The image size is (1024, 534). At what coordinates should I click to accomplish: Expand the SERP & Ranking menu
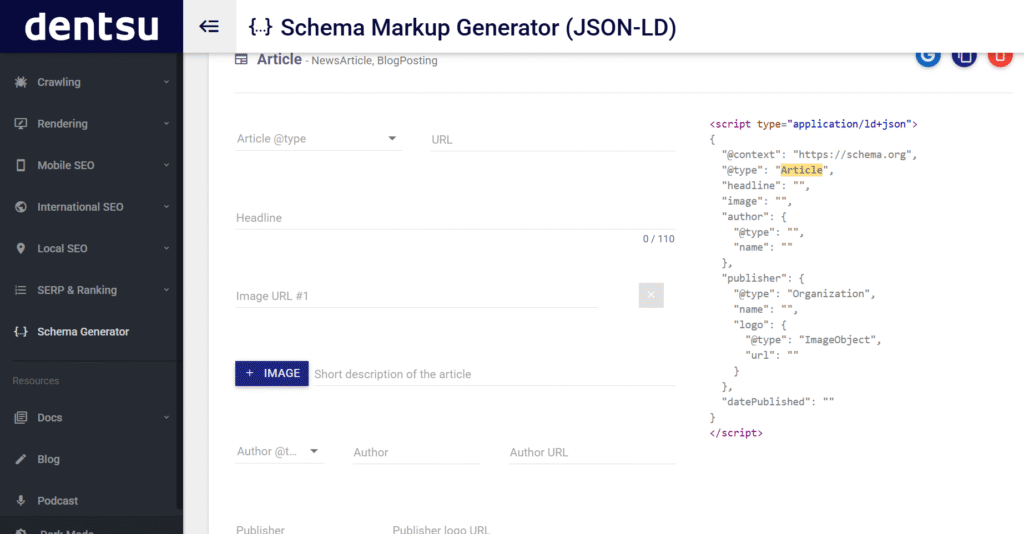pyautogui.click(x=167, y=290)
